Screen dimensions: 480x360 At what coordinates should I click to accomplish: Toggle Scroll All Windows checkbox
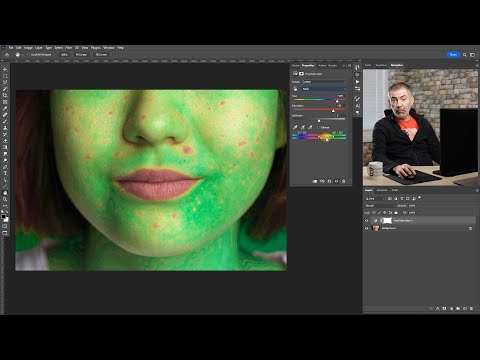pyautogui.click(x=29, y=55)
